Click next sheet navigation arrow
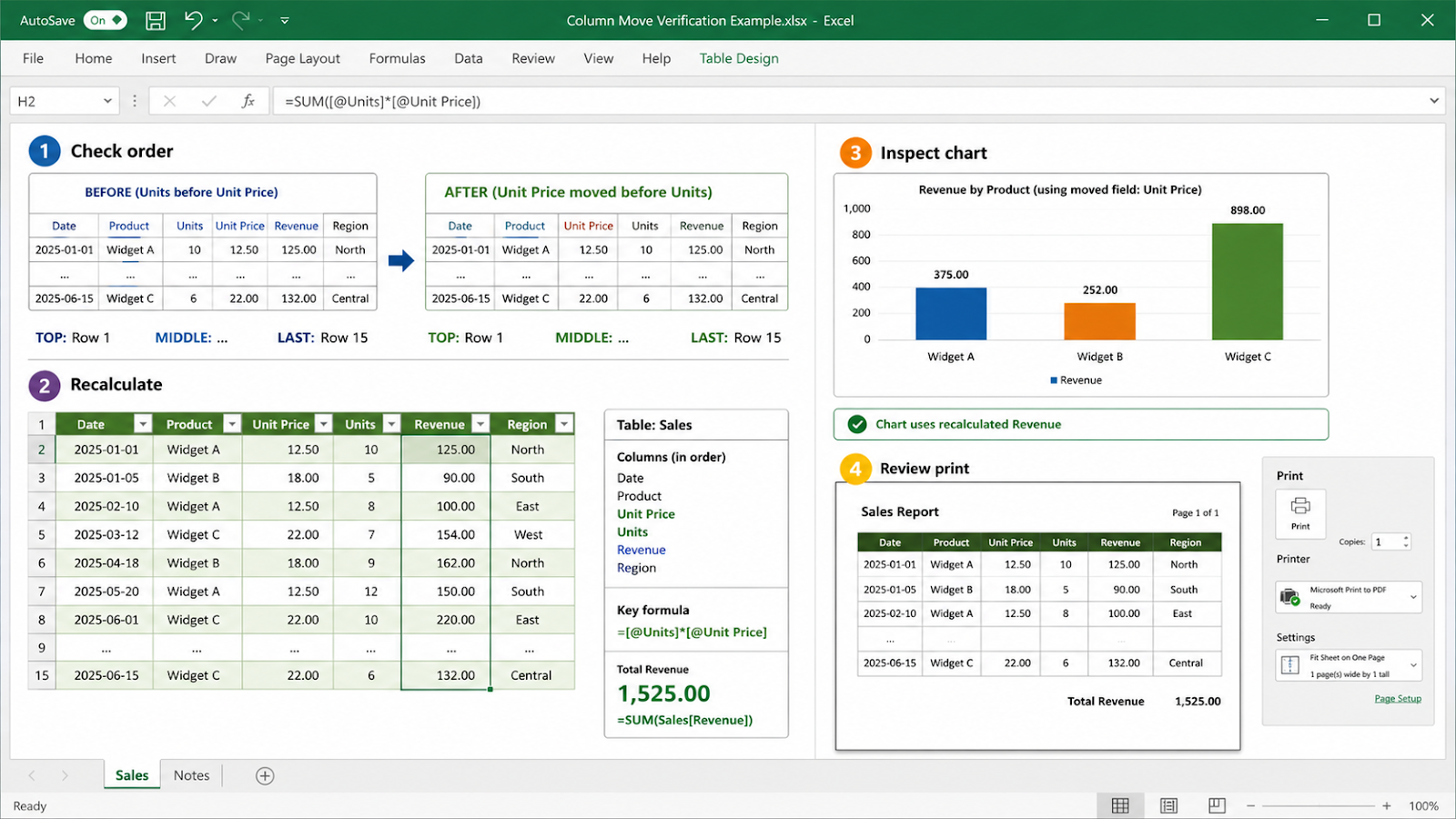This screenshot has height=819, width=1456. 65,775
